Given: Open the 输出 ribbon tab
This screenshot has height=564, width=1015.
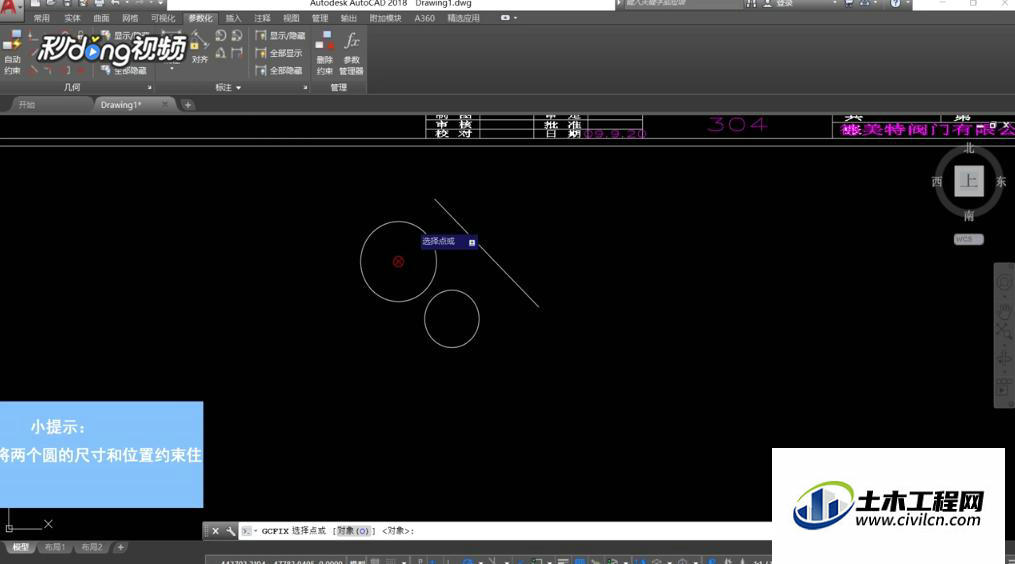Looking at the screenshot, I should pos(348,18).
